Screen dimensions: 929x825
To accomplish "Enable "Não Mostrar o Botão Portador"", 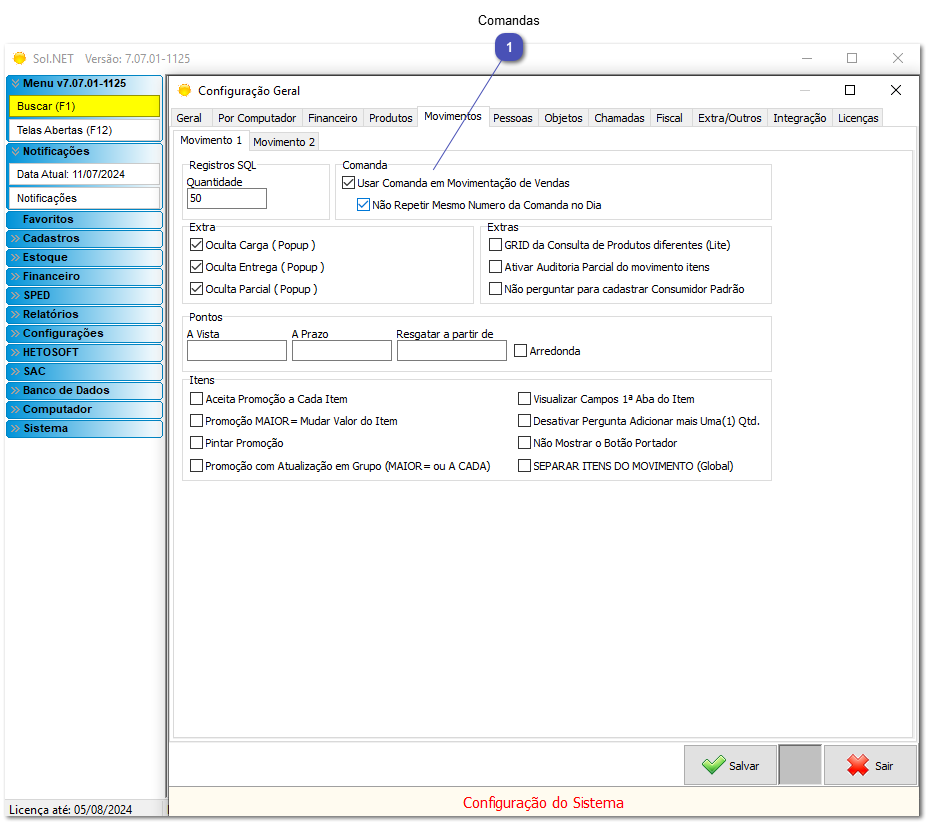I will (524, 443).
